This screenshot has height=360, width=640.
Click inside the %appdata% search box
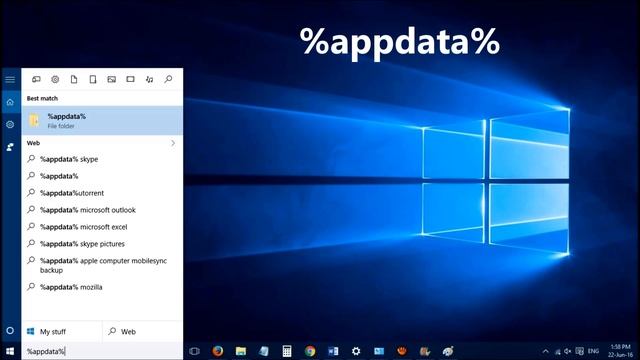coord(102,351)
